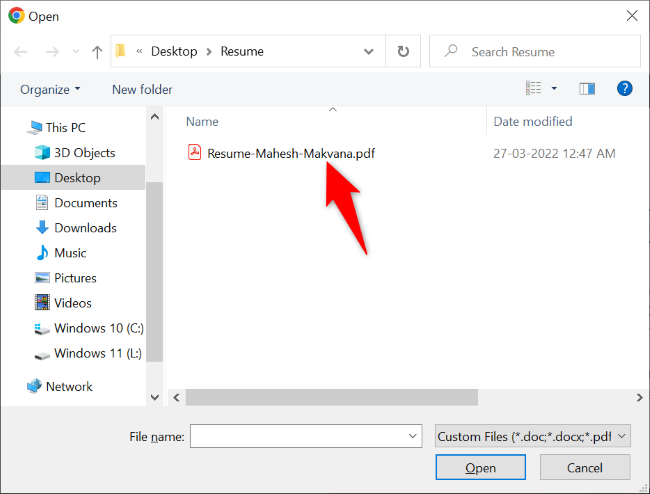Click the This PC computer icon
Screen dimensions: 650x494
coord(34,128)
